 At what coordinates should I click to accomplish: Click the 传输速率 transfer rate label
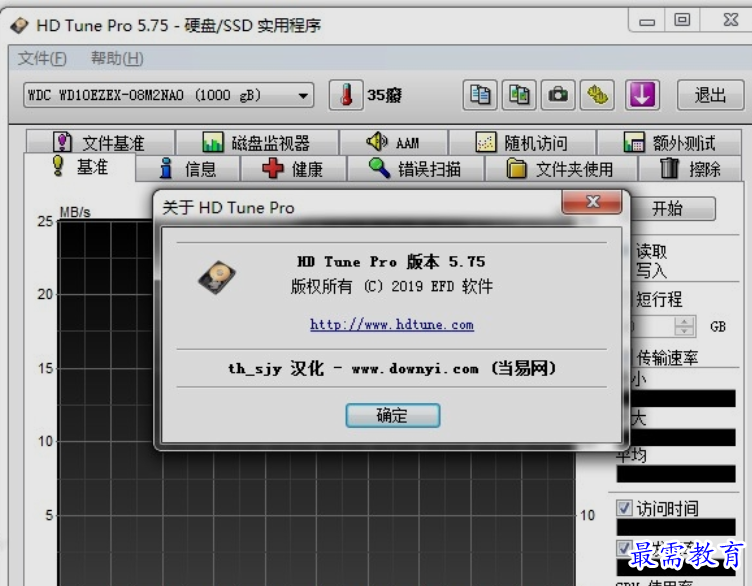pyautogui.click(x=667, y=358)
